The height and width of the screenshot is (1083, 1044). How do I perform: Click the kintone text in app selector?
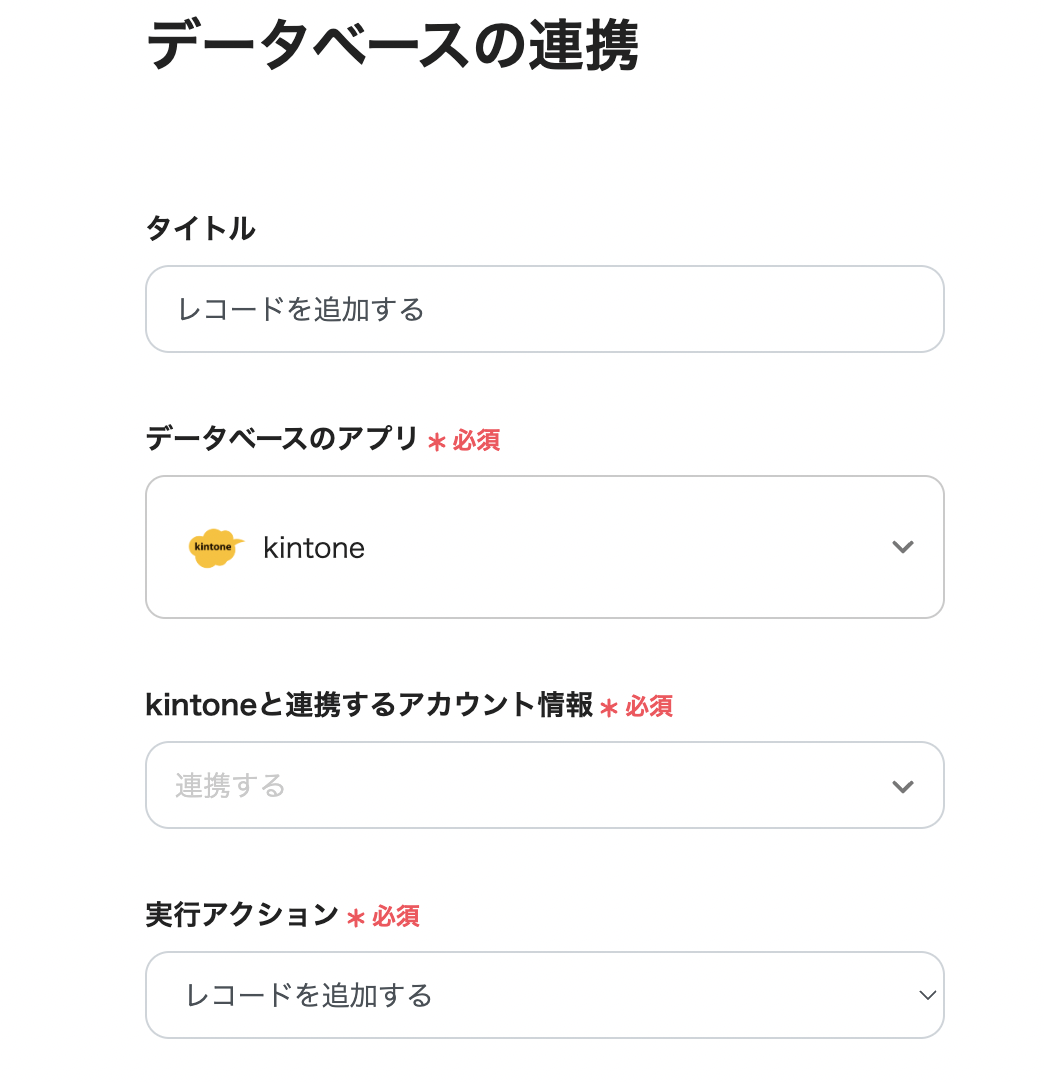(x=313, y=548)
